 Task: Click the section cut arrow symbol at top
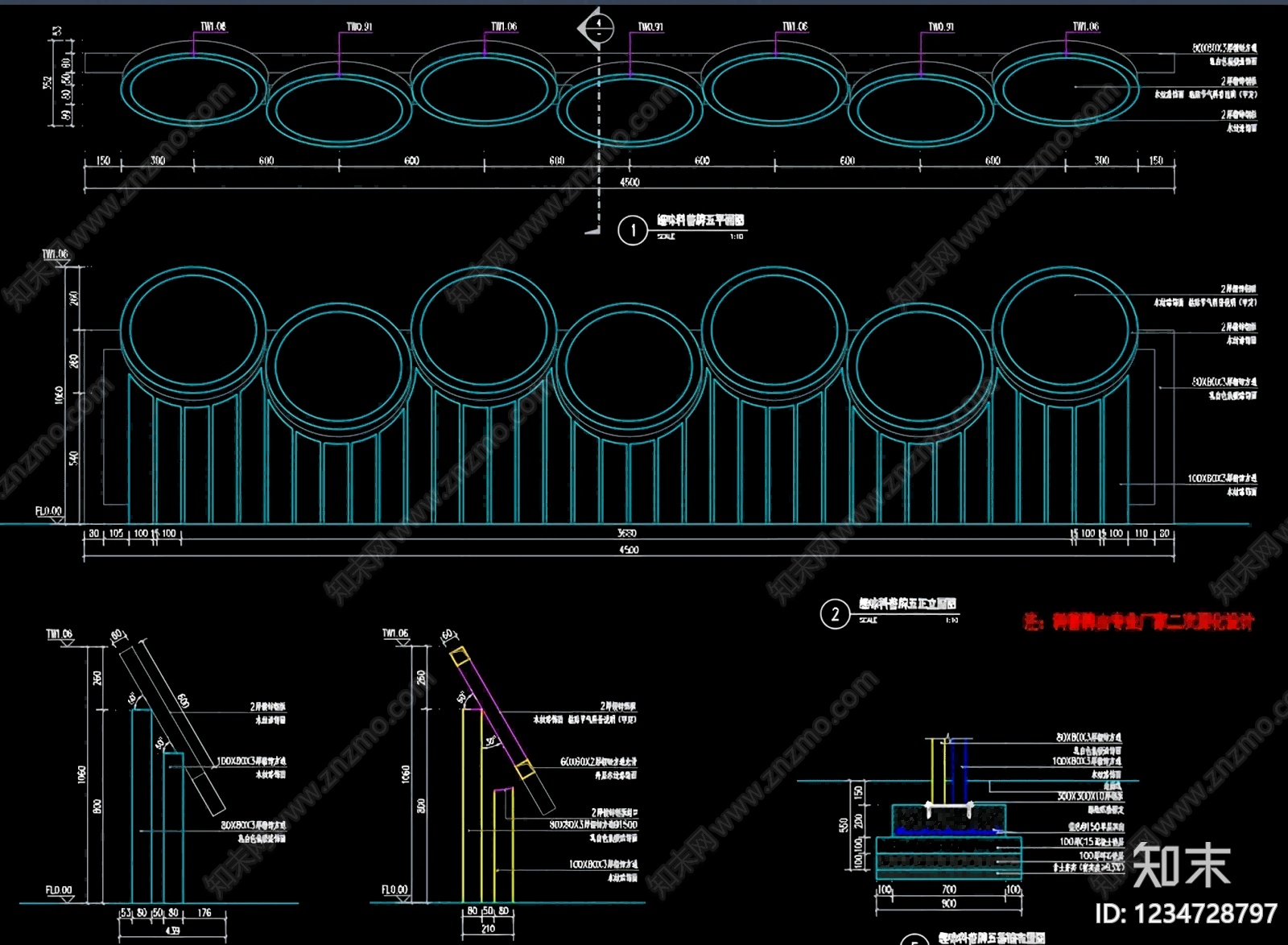(597, 29)
